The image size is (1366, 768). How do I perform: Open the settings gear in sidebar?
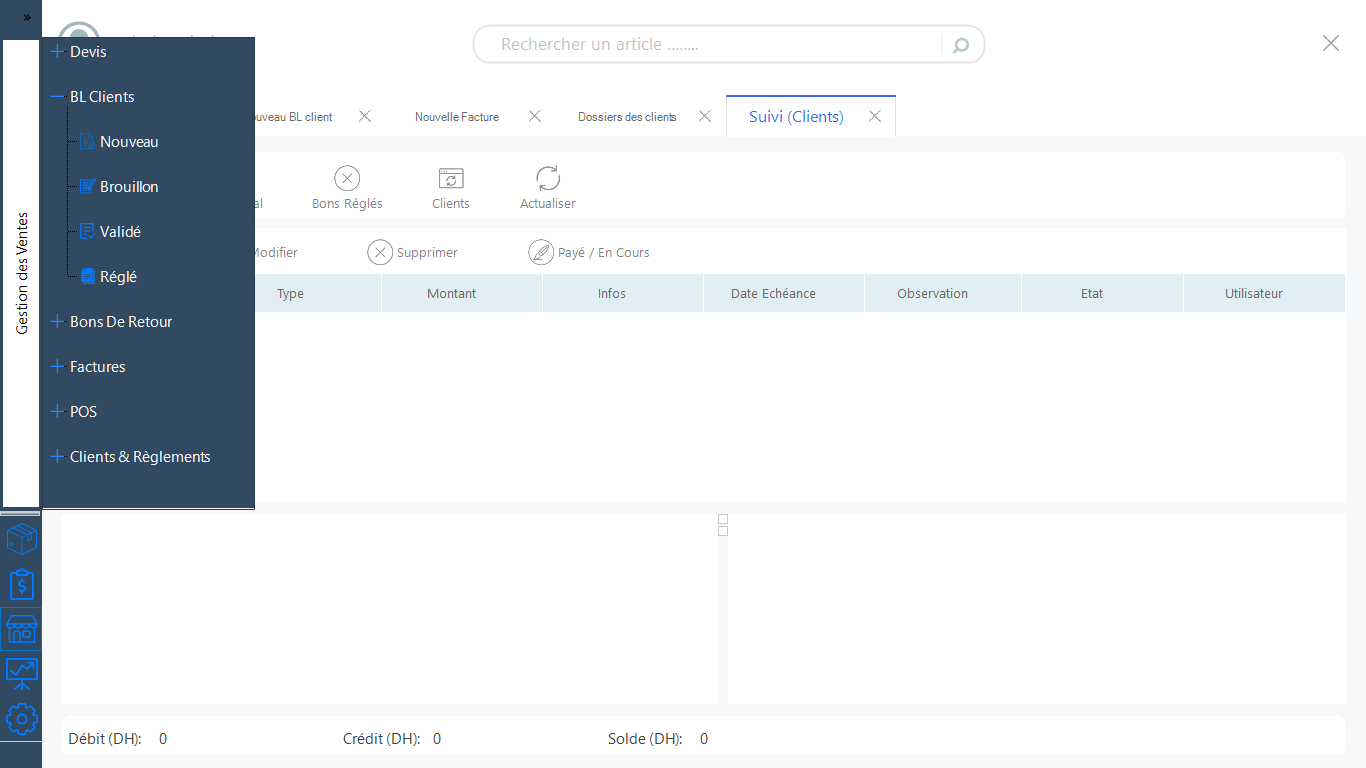[x=21, y=718]
